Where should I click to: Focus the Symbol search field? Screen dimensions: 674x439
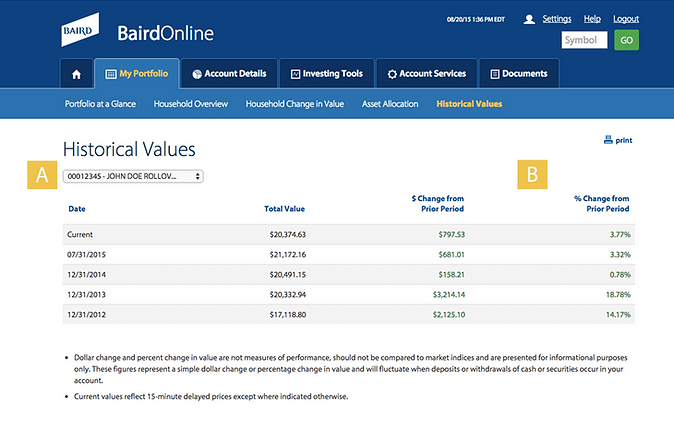coord(584,40)
